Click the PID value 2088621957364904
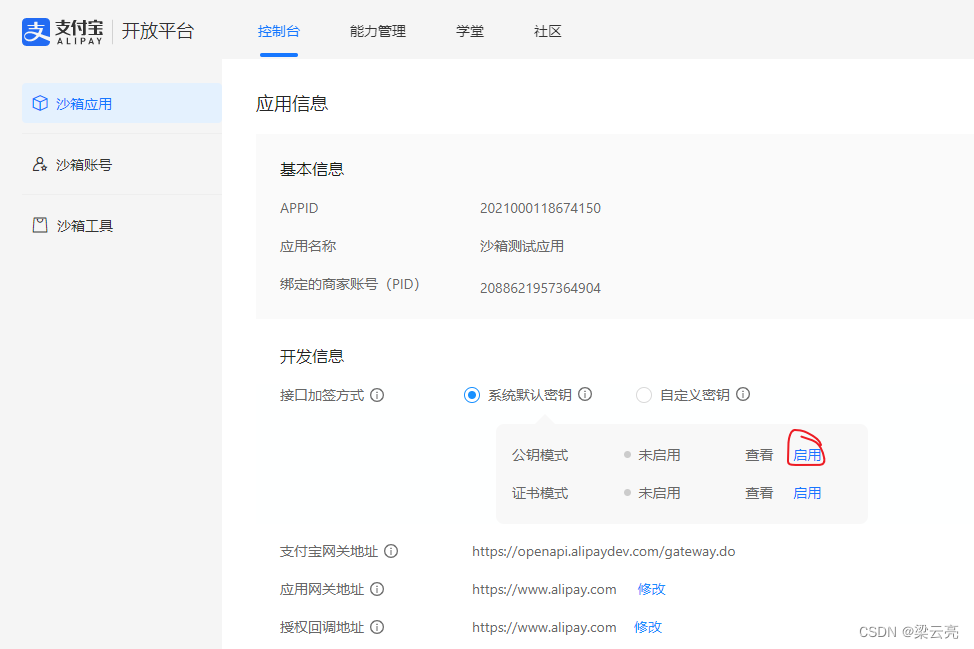The height and width of the screenshot is (649, 974). pos(540,288)
